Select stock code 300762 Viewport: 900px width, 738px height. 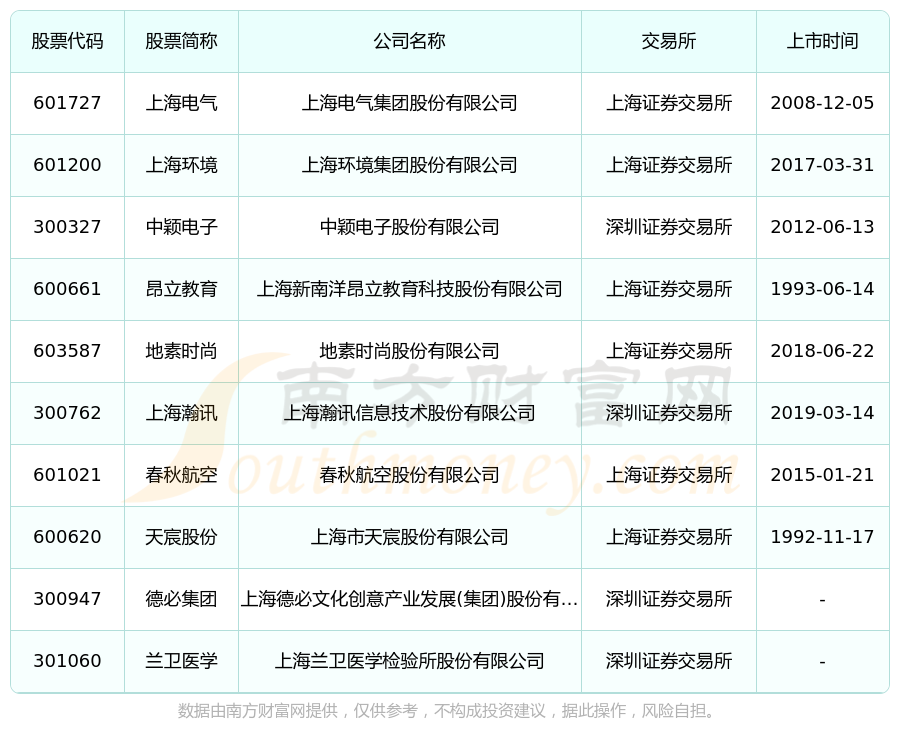(67, 413)
